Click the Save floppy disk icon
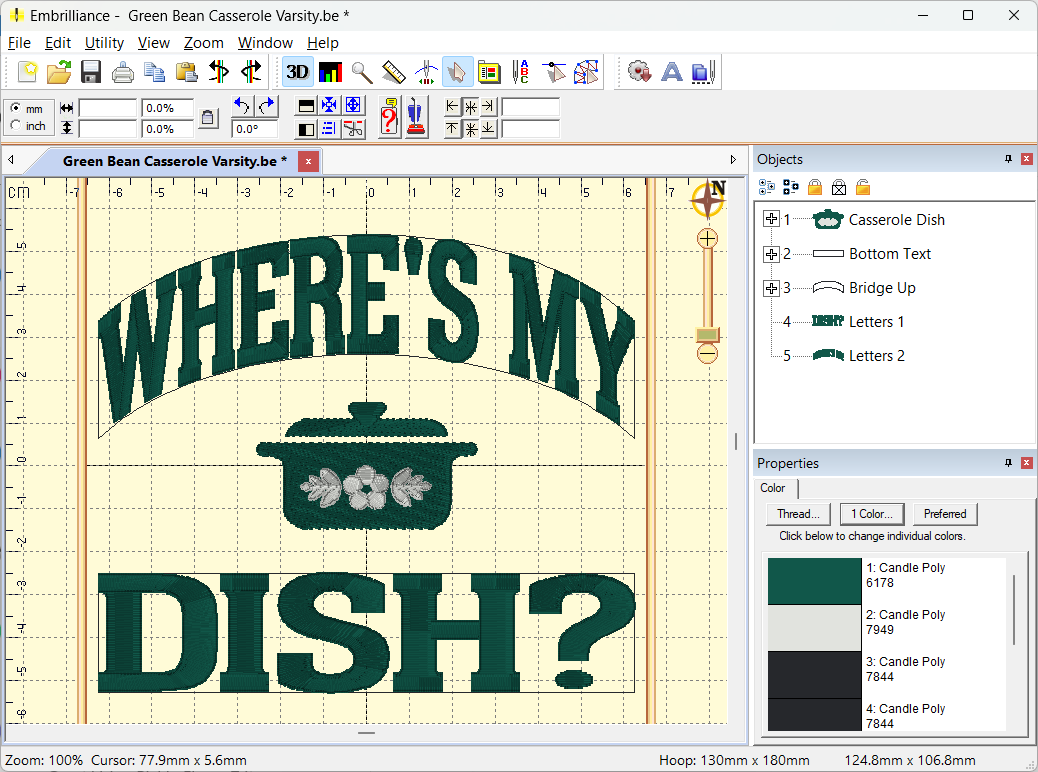The width and height of the screenshot is (1038, 772). (x=91, y=72)
